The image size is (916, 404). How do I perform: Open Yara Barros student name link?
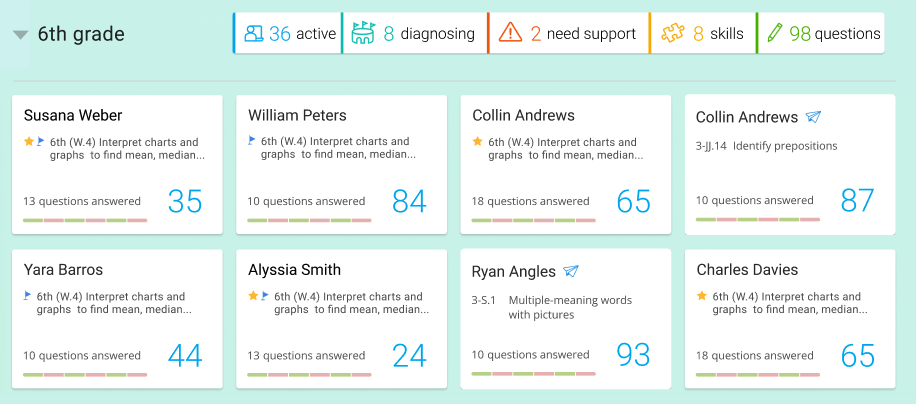63,270
